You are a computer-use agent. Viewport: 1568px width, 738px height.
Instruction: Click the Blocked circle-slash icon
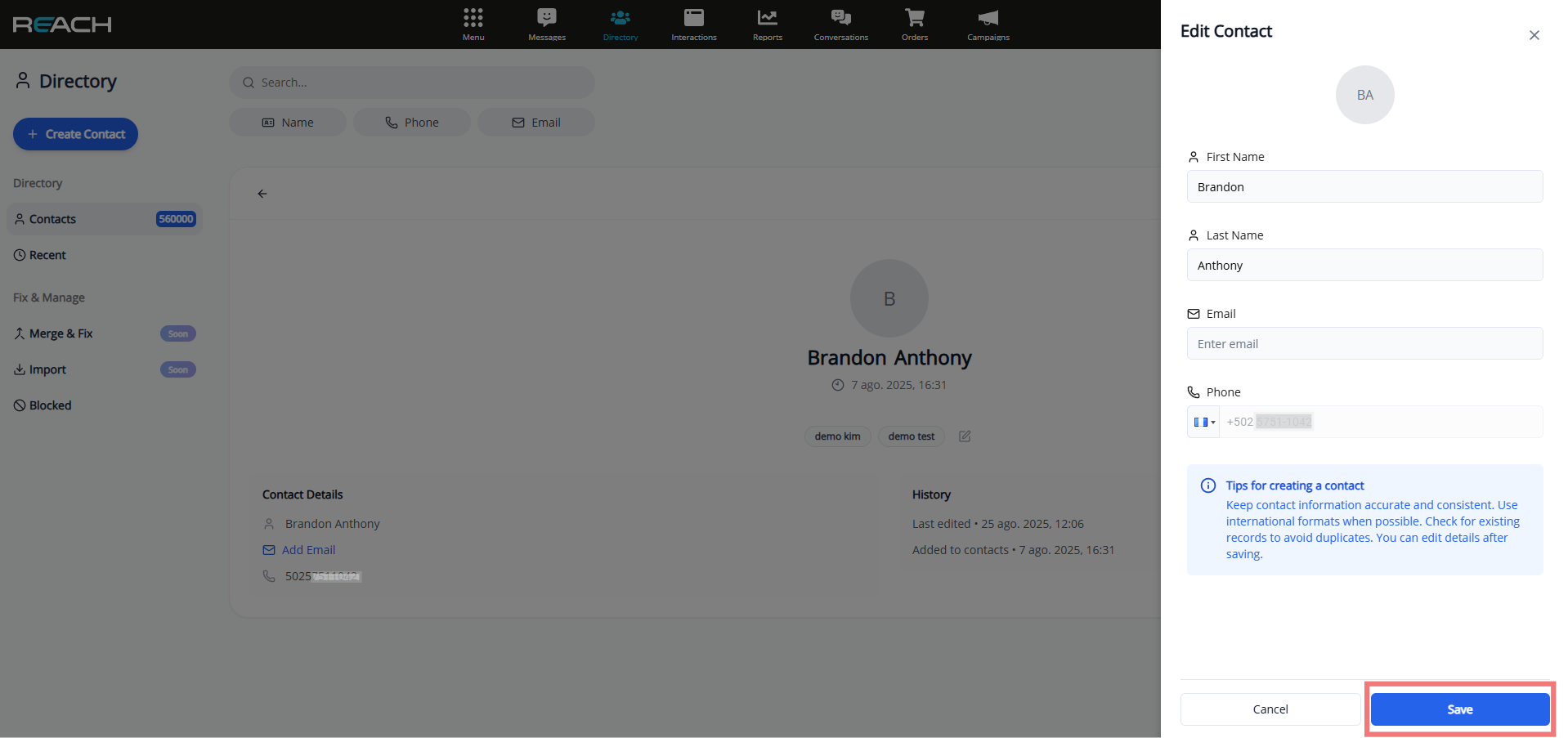20,405
